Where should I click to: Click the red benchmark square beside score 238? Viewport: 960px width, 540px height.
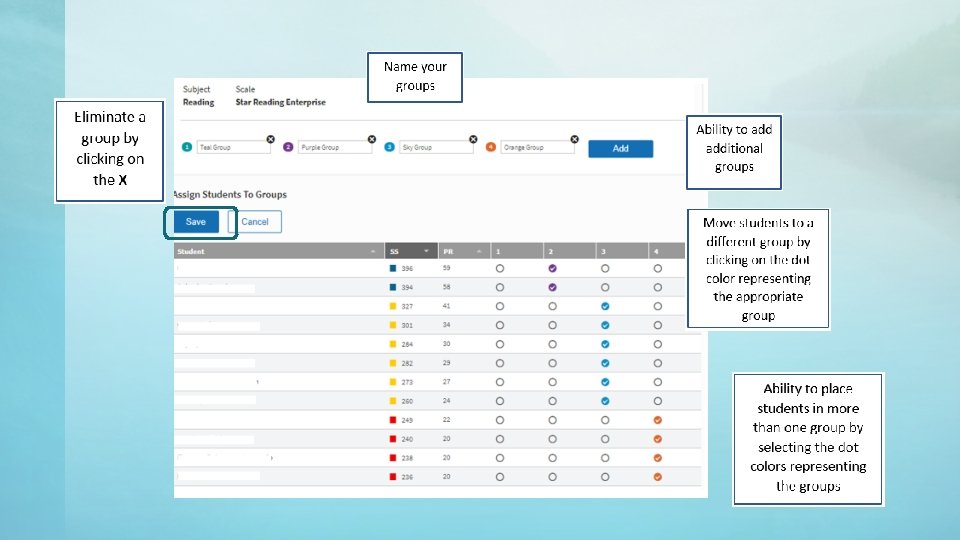(393, 458)
